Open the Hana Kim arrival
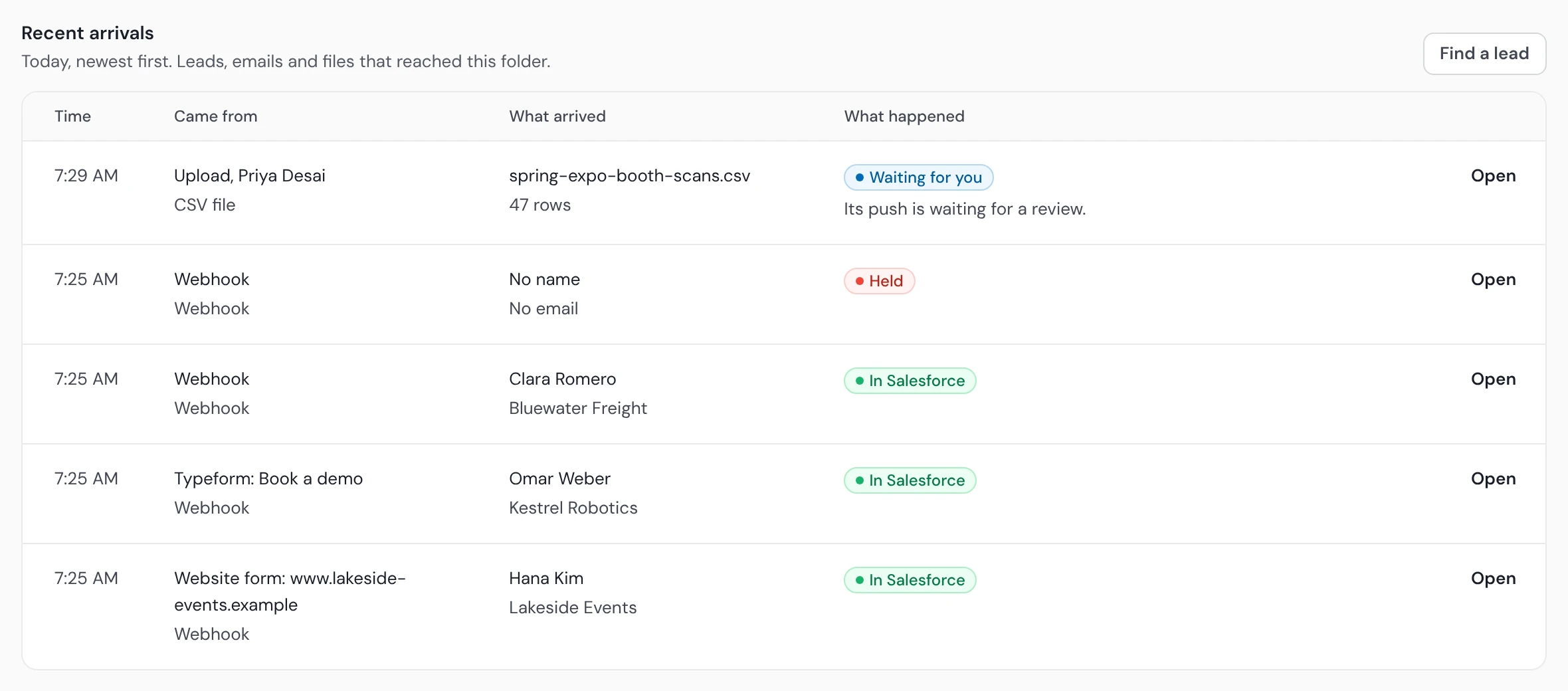Screen dimensions: 1568x691 click(x=1493, y=579)
